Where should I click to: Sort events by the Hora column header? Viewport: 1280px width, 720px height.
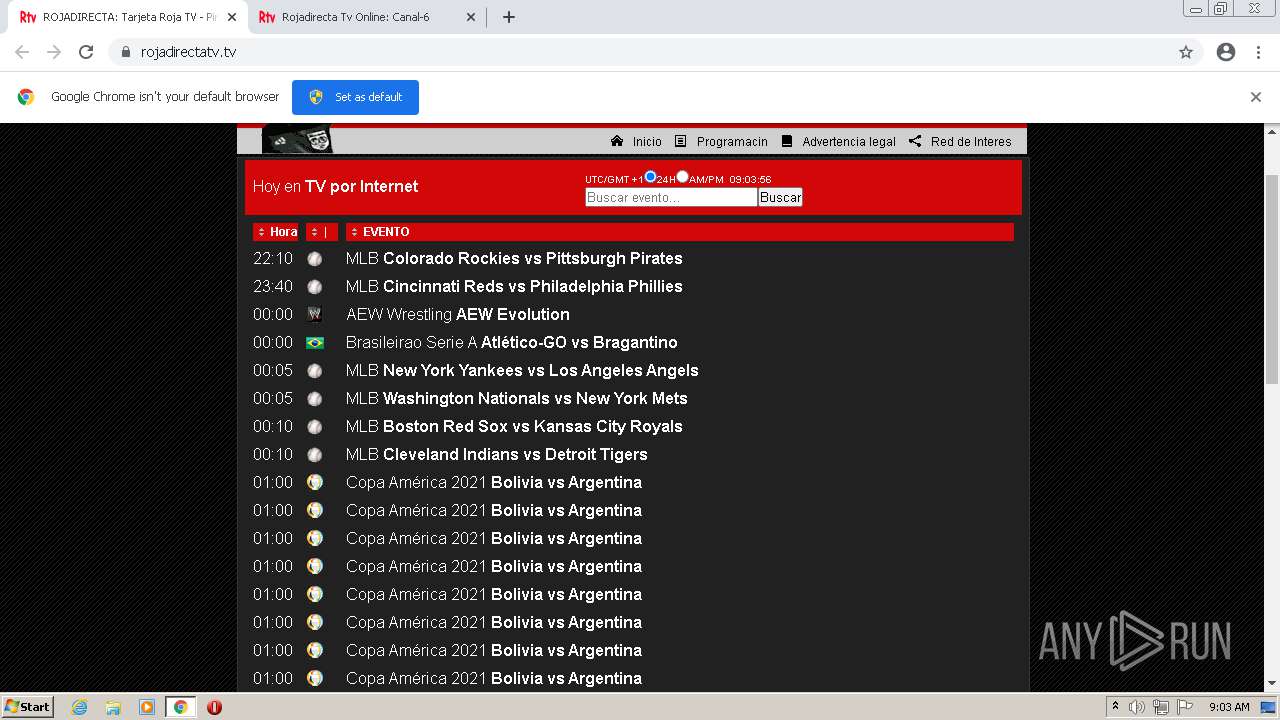pos(275,232)
